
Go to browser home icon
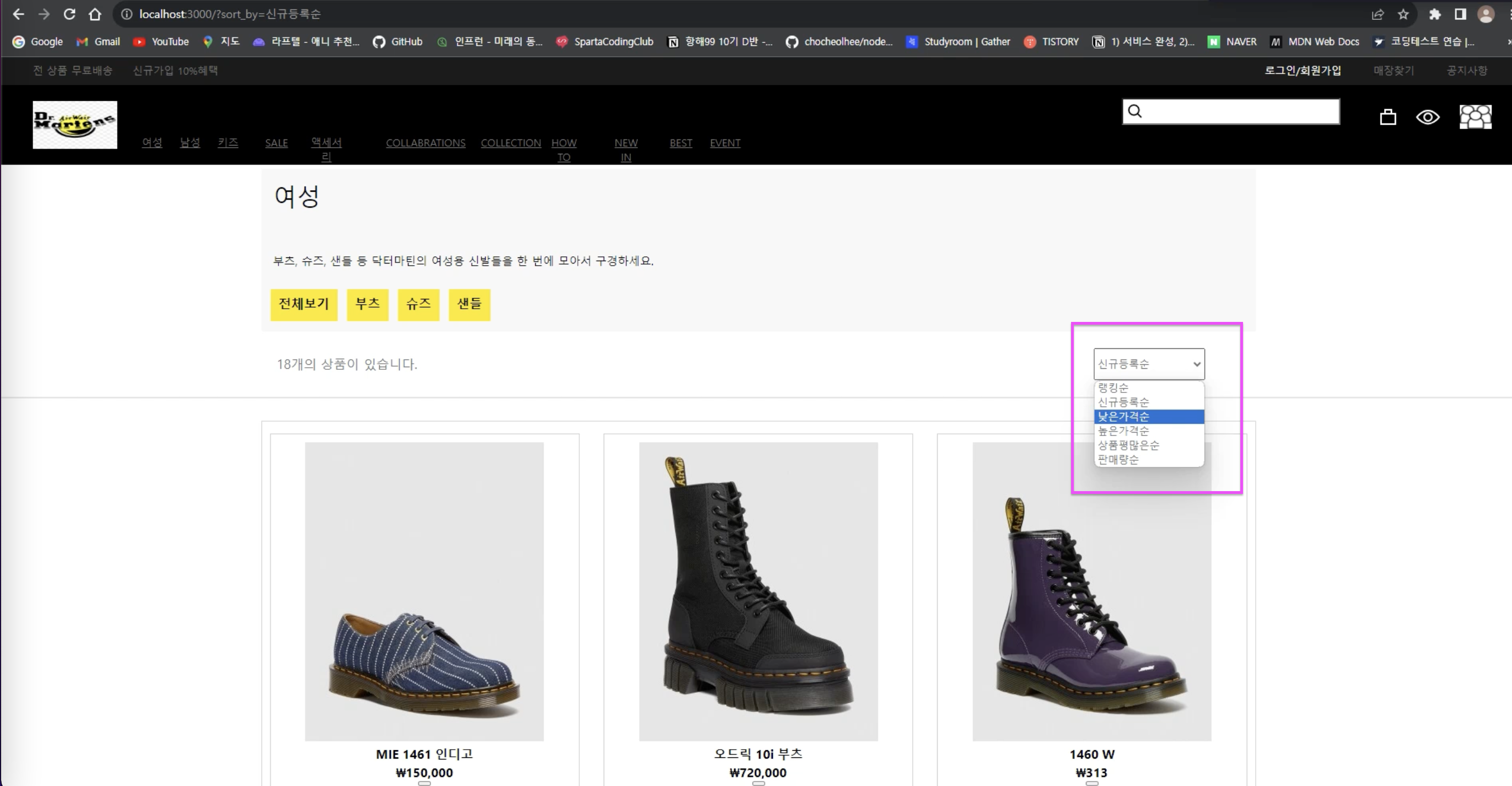(x=94, y=14)
